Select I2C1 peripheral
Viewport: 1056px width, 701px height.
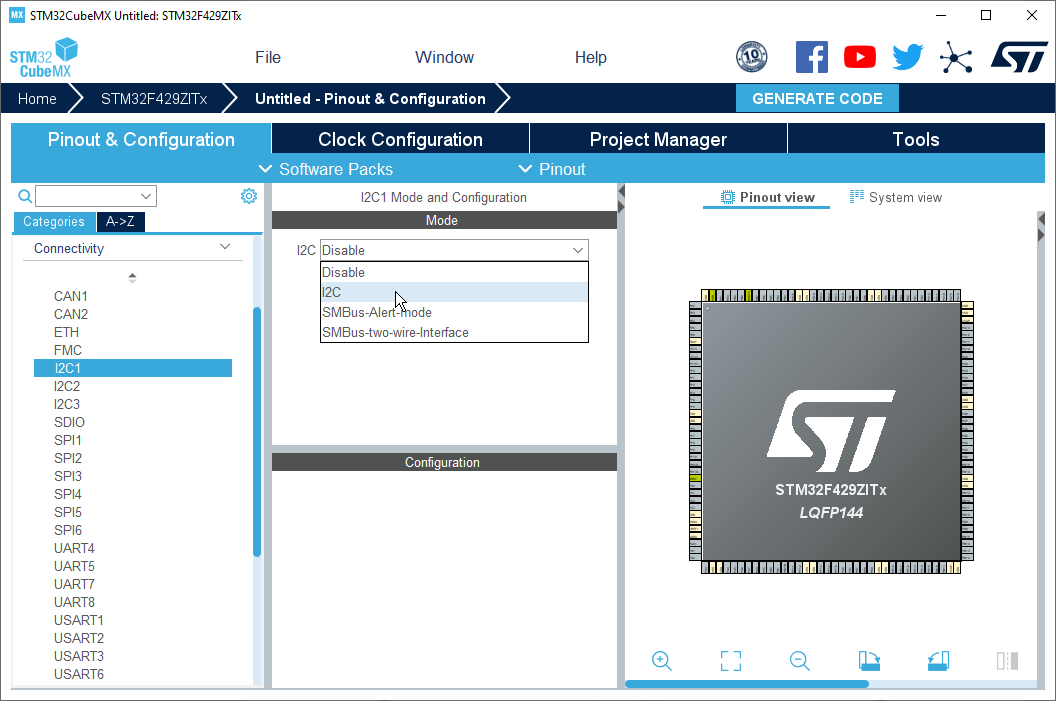[133, 368]
